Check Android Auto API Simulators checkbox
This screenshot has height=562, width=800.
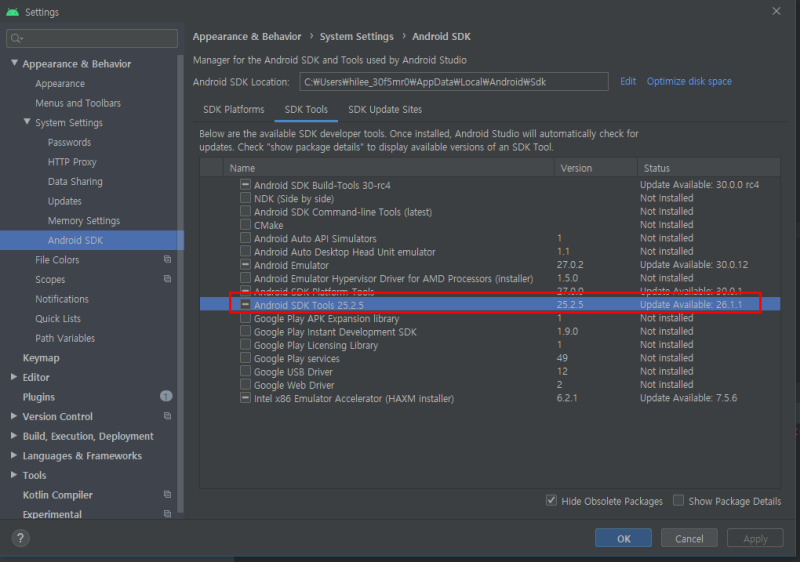(x=245, y=238)
